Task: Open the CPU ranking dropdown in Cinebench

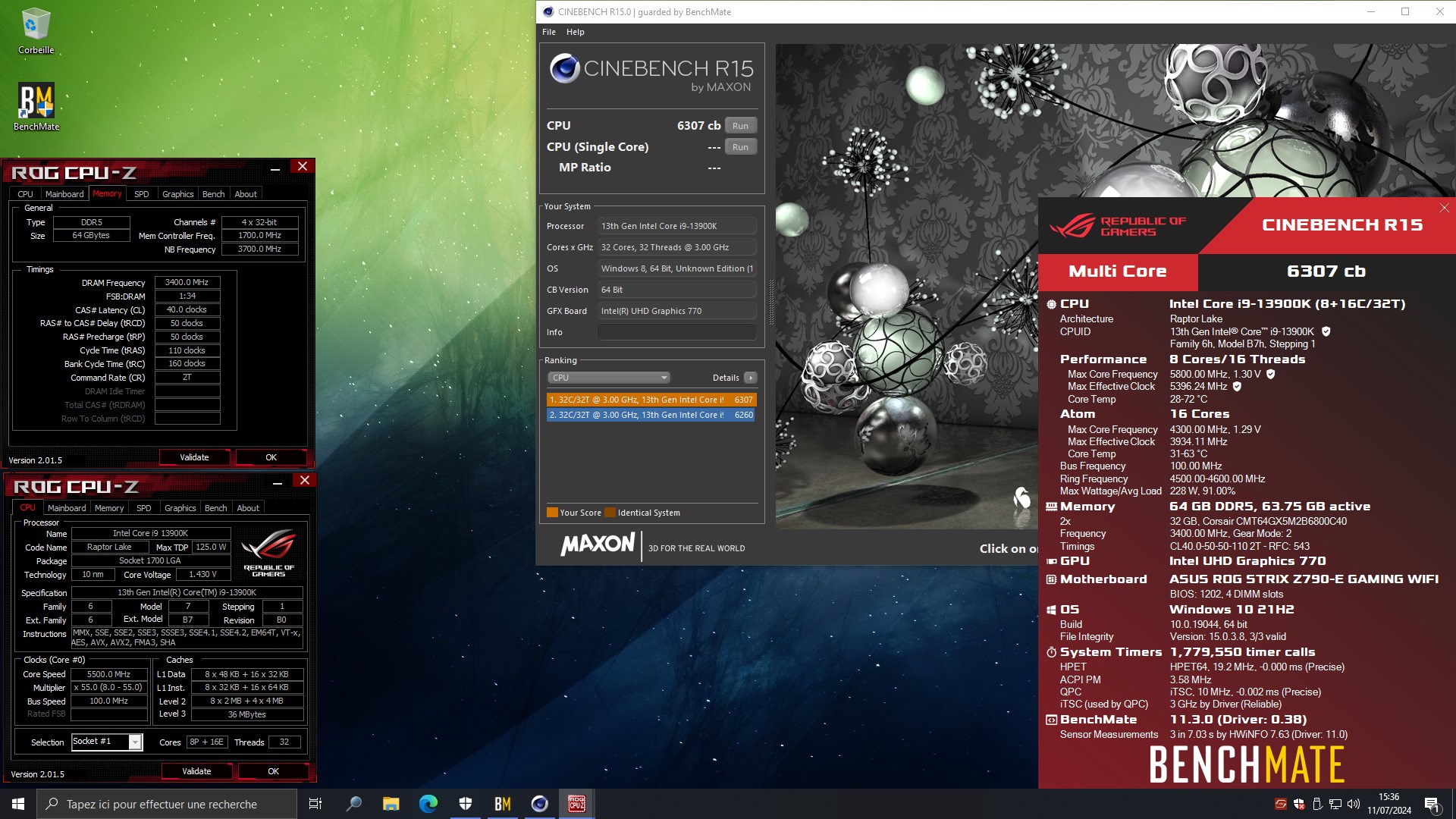Action: (608, 378)
